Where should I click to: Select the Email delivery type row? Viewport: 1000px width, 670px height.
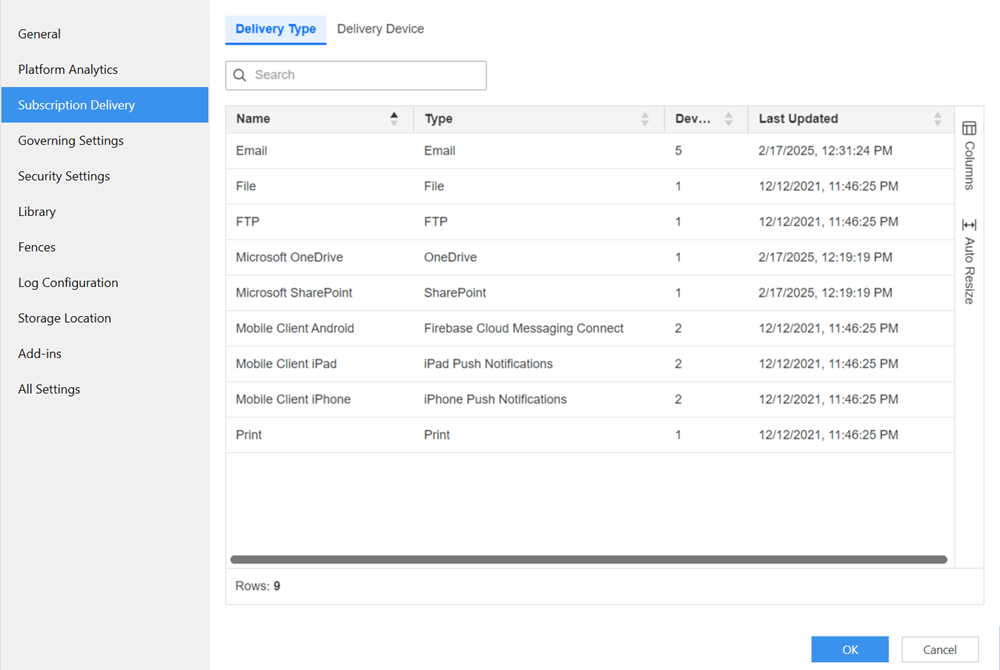(252, 151)
